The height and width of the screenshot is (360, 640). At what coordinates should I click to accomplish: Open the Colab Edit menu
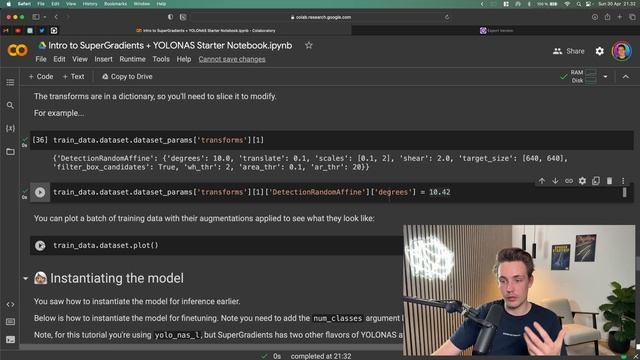(59, 59)
